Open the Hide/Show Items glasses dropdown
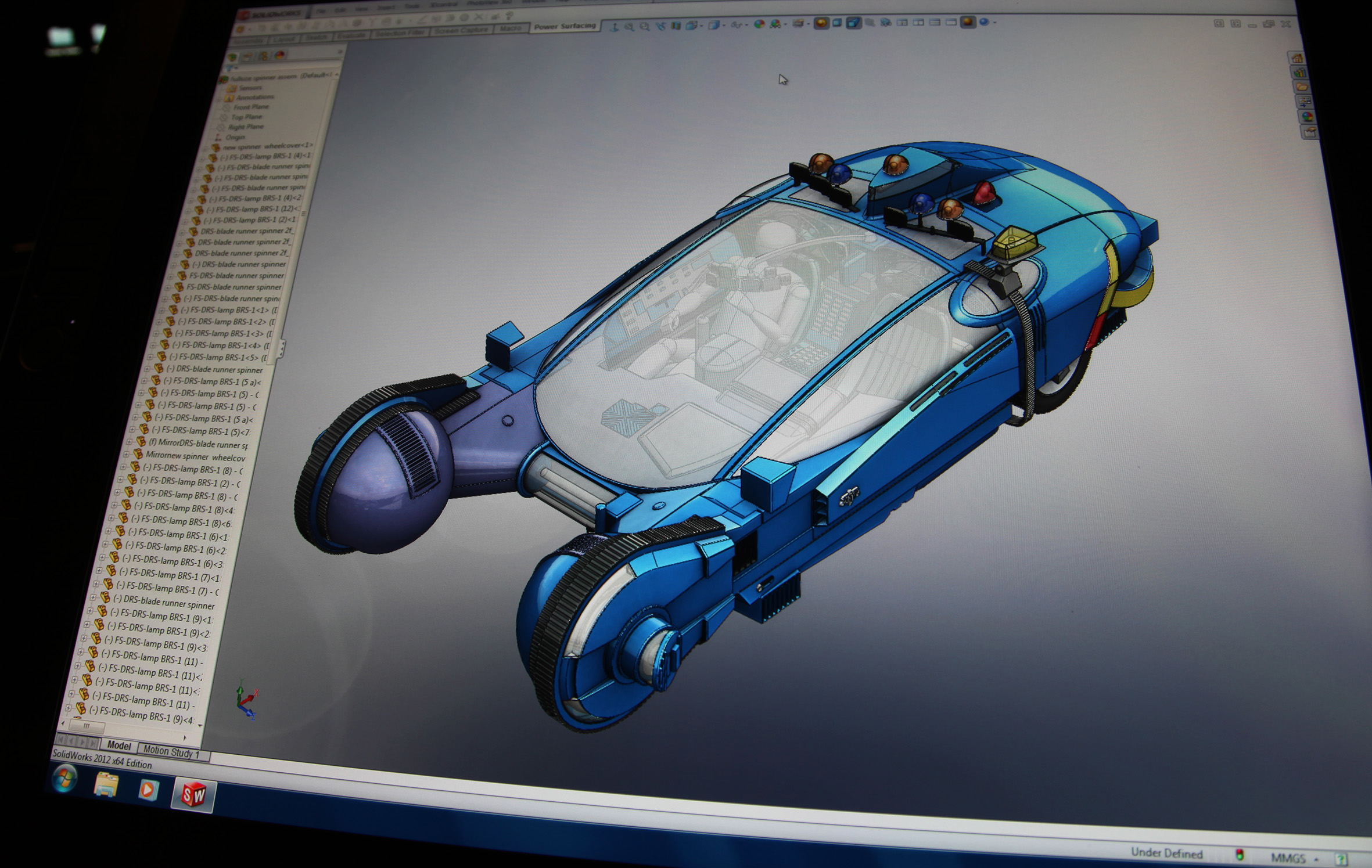Image resolution: width=1372 pixels, height=868 pixels. pyautogui.click(x=739, y=24)
